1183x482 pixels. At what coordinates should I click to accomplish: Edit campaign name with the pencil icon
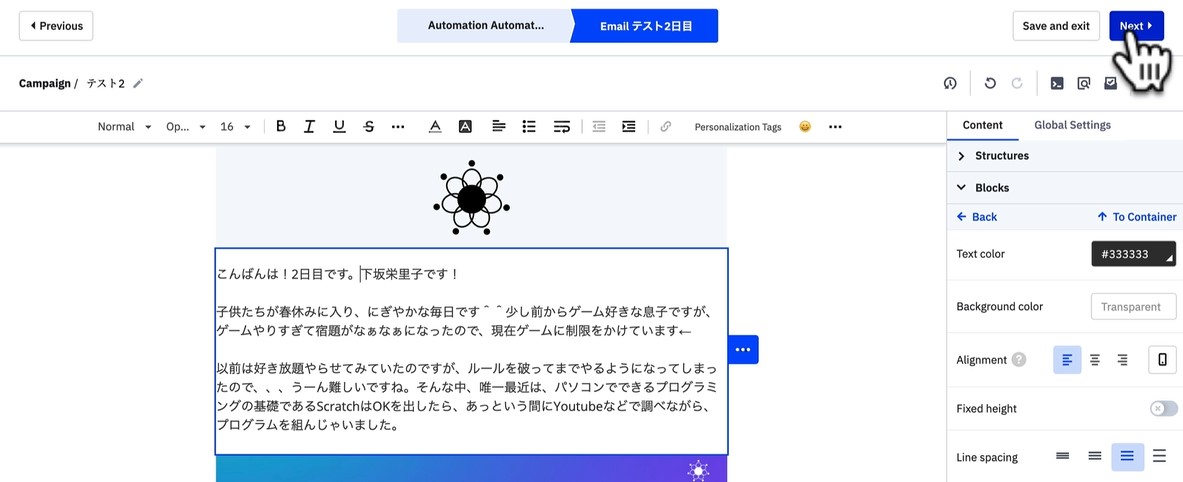137,83
